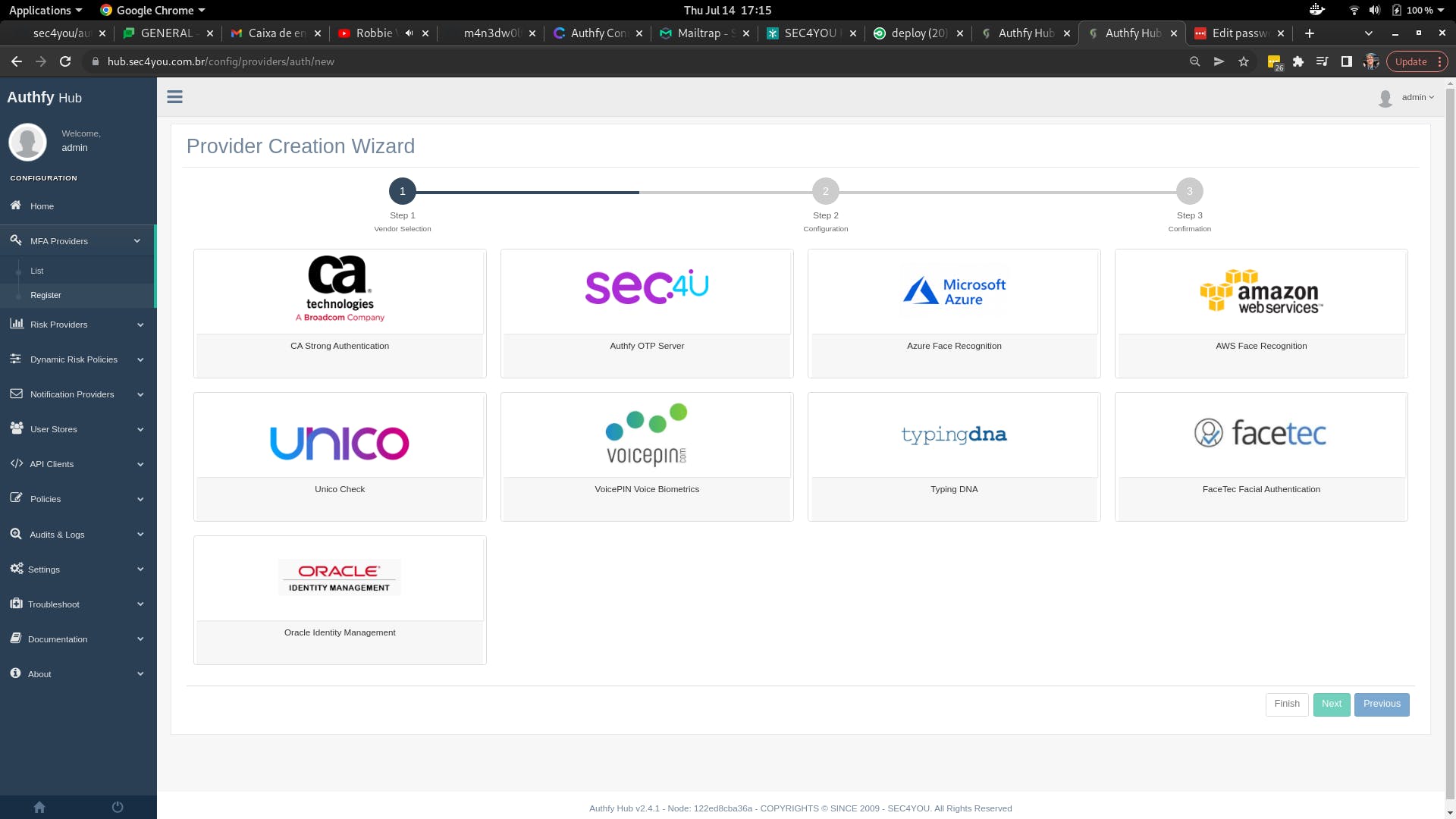Viewport: 1456px width, 819px height.
Task: Click the Previous wizard button
Action: 1381,704
